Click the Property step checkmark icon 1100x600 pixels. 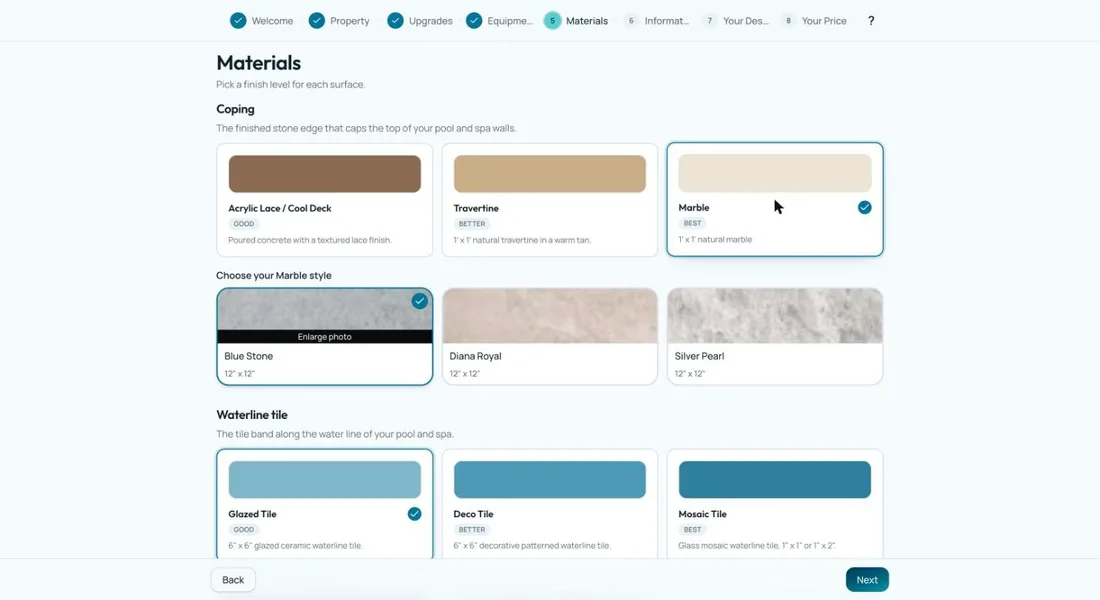(x=317, y=20)
